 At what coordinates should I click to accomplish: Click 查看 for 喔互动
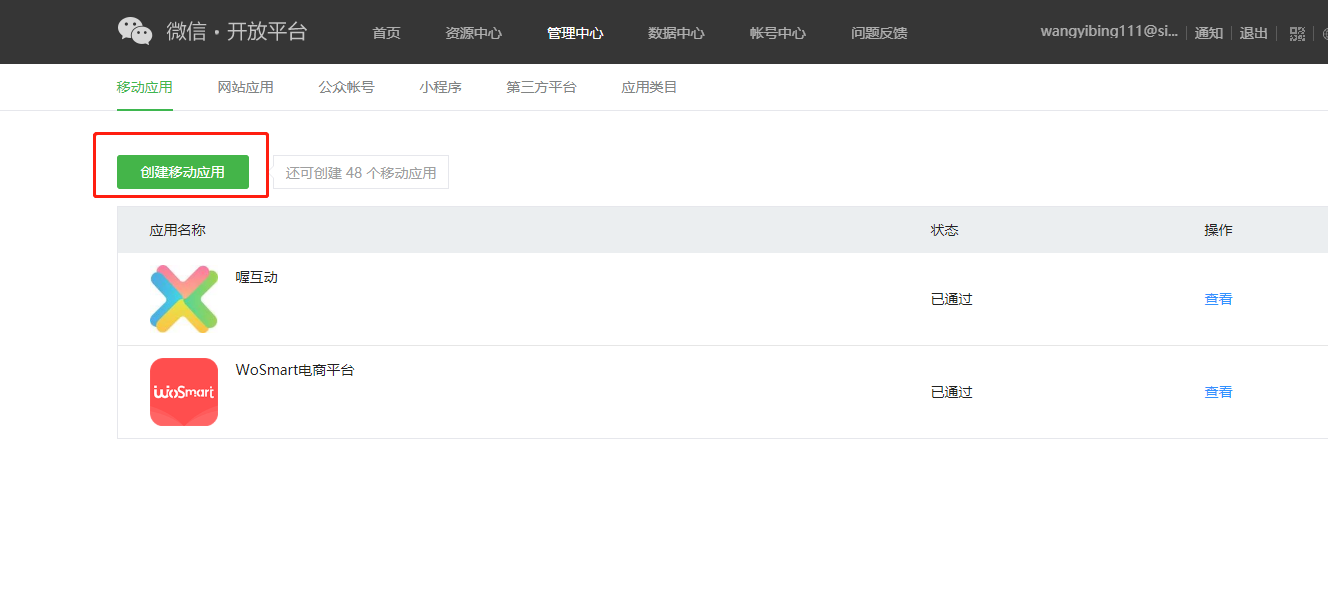coord(1218,299)
